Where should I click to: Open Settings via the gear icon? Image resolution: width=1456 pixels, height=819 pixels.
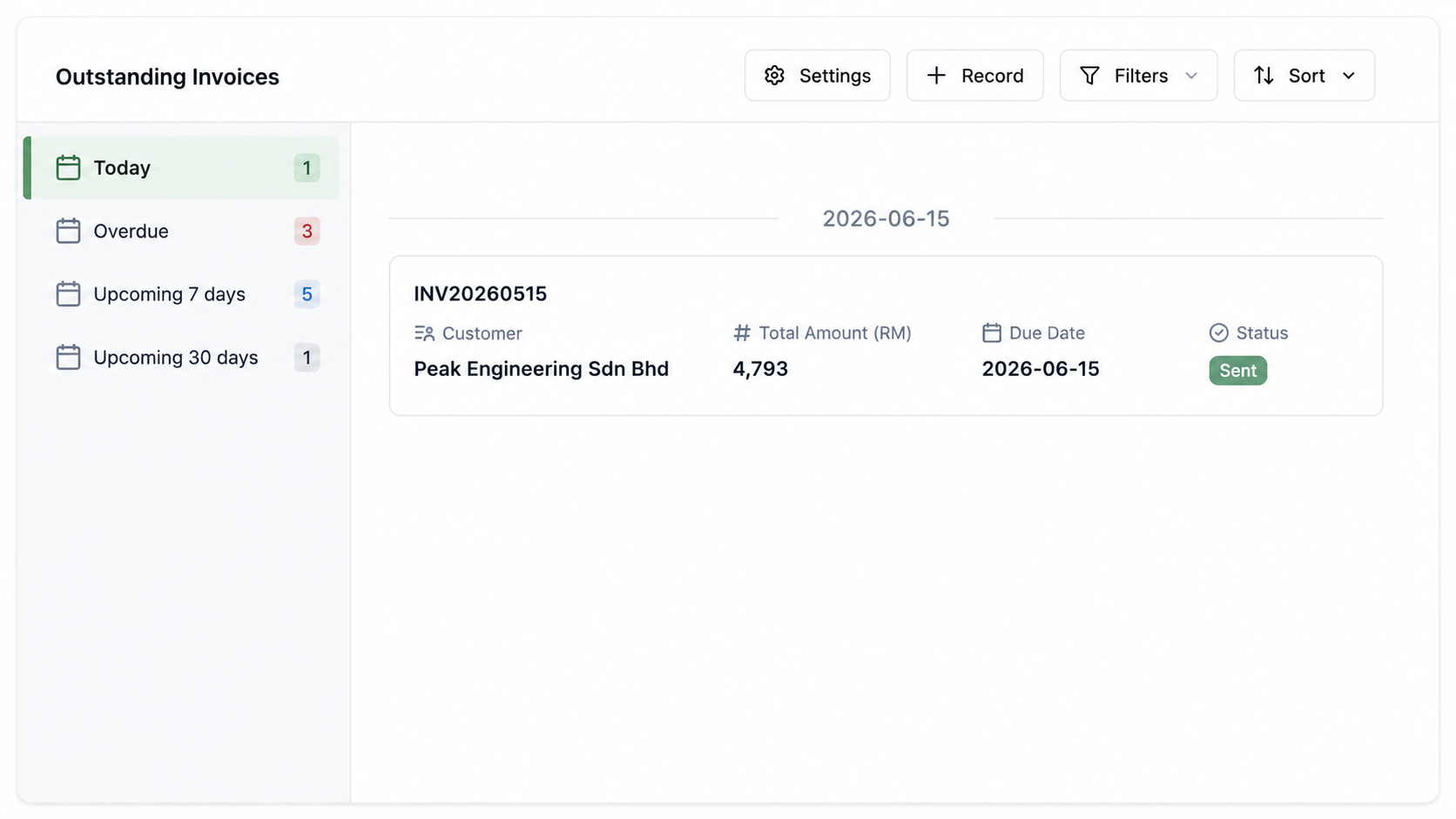coord(774,76)
